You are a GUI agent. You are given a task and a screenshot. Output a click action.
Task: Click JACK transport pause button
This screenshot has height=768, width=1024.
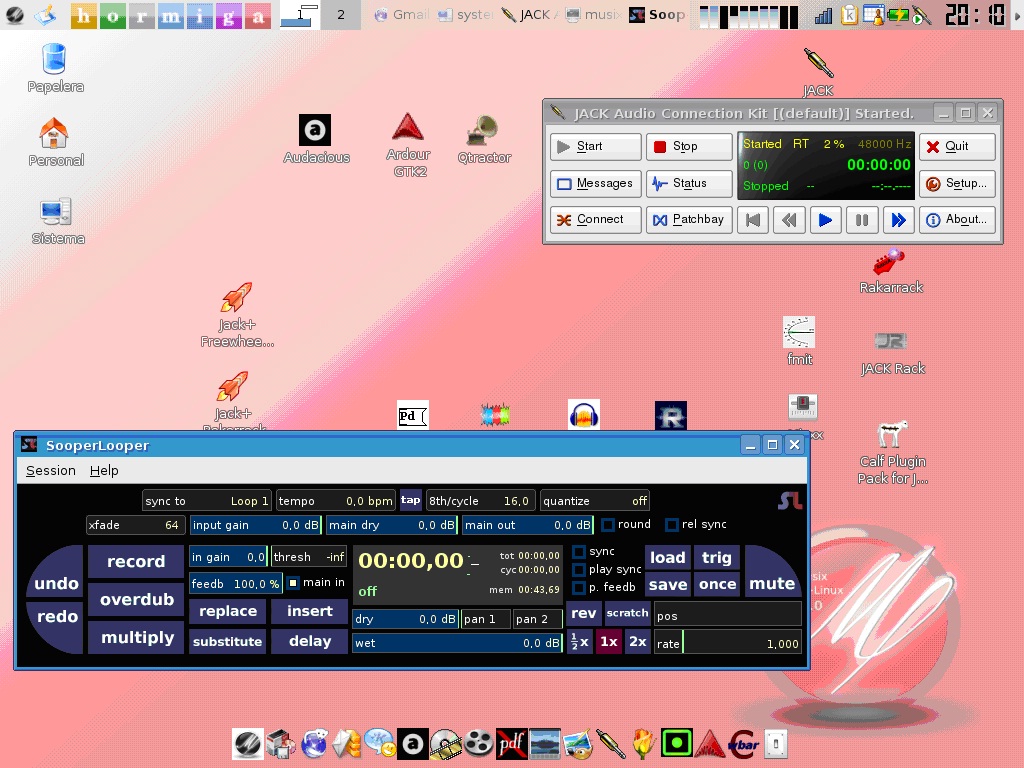[861, 220]
